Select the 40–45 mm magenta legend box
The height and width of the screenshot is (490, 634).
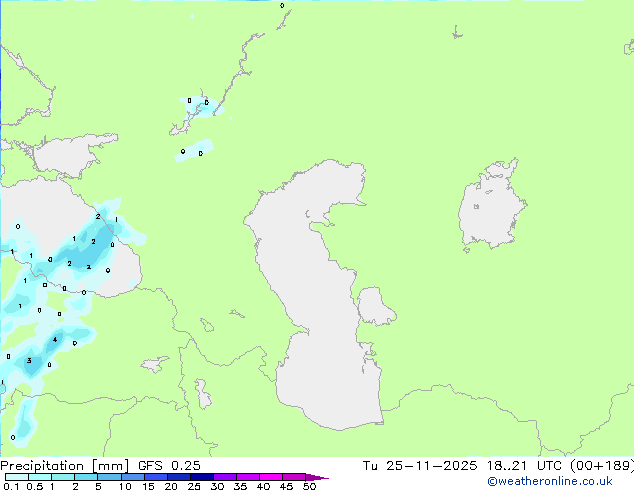click(271, 477)
